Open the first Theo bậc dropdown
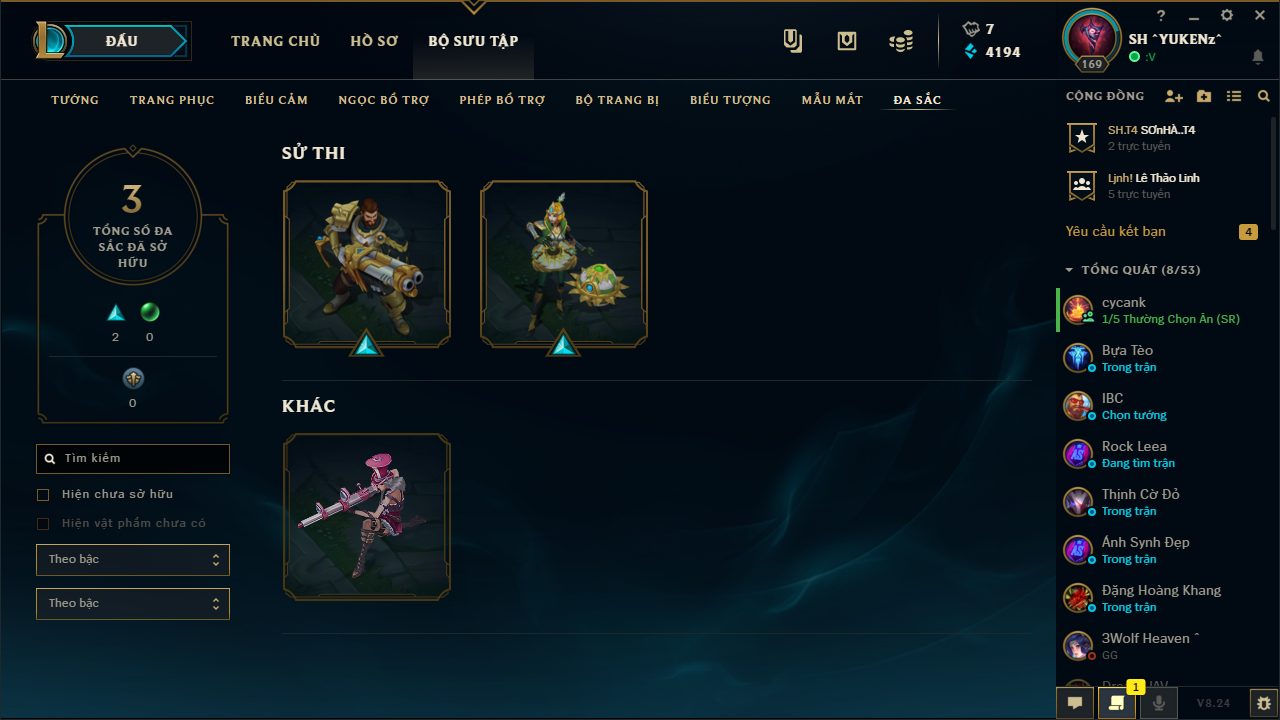This screenshot has height=720, width=1280. pos(133,560)
